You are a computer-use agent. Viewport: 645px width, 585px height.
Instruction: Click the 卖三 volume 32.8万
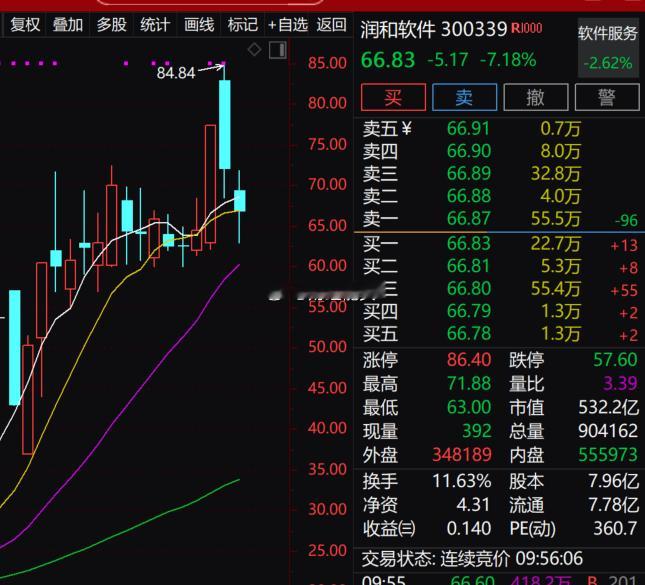(x=555, y=173)
